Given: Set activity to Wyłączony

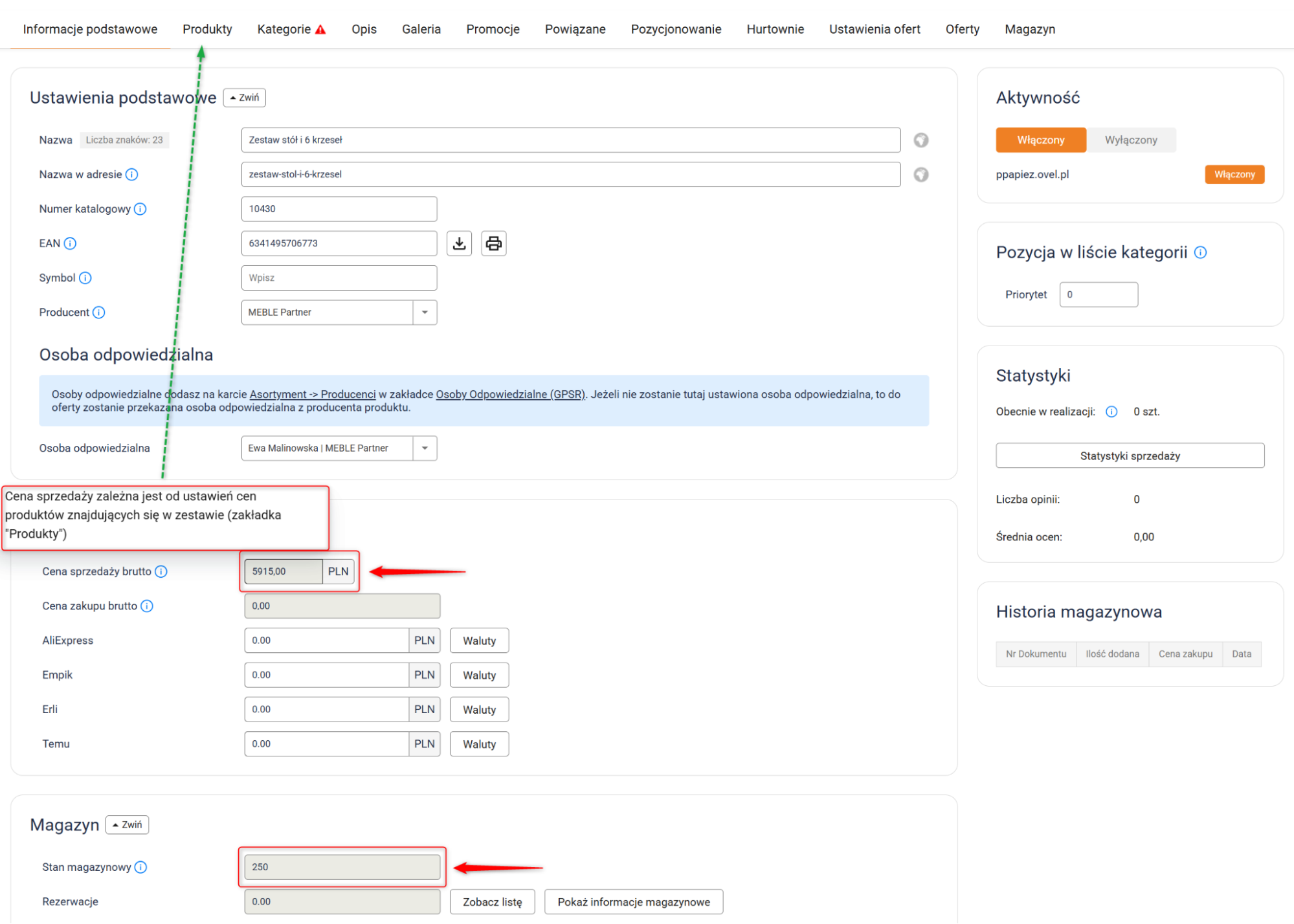Looking at the screenshot, I should pos(1130,140).
